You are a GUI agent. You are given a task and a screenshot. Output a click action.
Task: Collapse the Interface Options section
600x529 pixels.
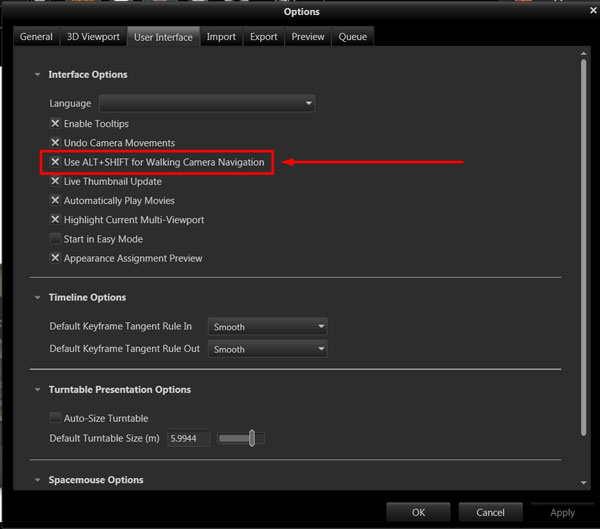[x=38, y=75]
